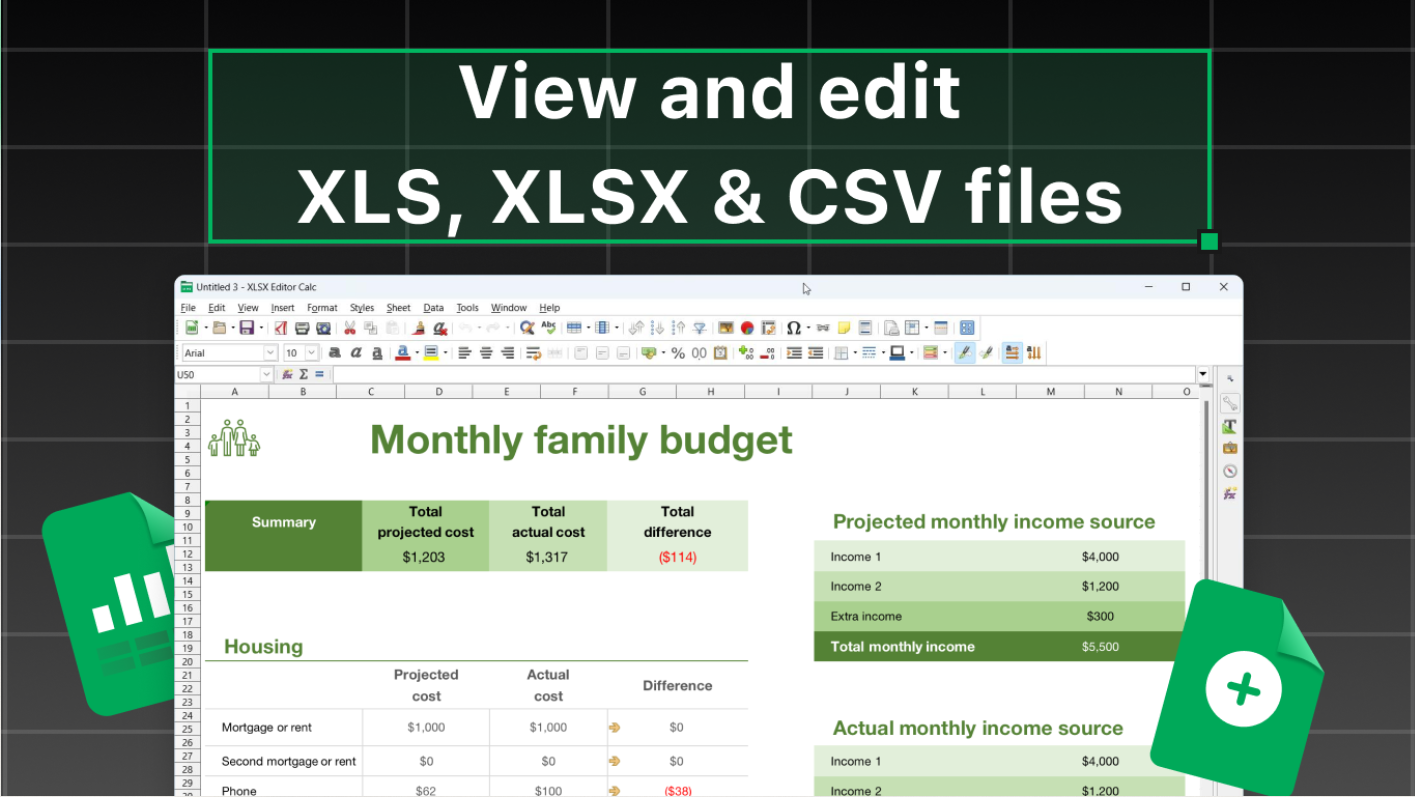Toggle bold text formatting
The image size is (1415, 797).
coord(335,353)
